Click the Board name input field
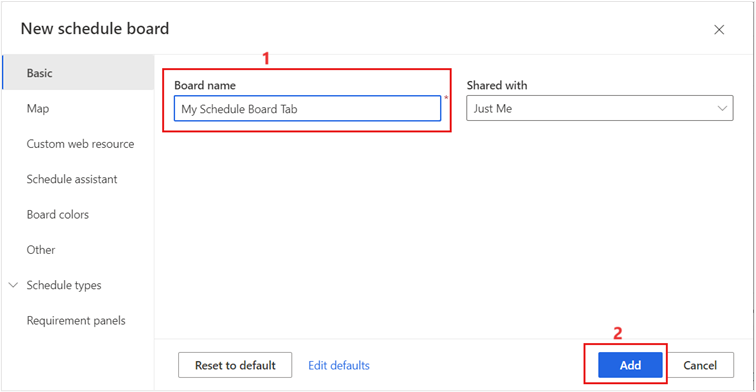Image resolution: width=756 pixels, height=392 pixels. pos(307,108)
